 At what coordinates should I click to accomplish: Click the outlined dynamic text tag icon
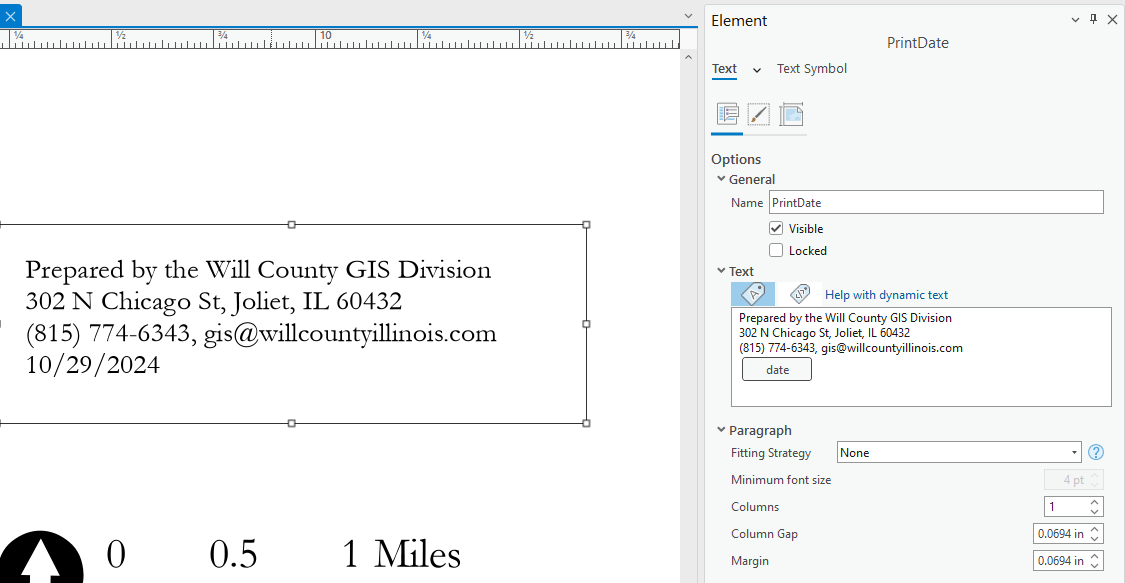[x=799, y=293]
